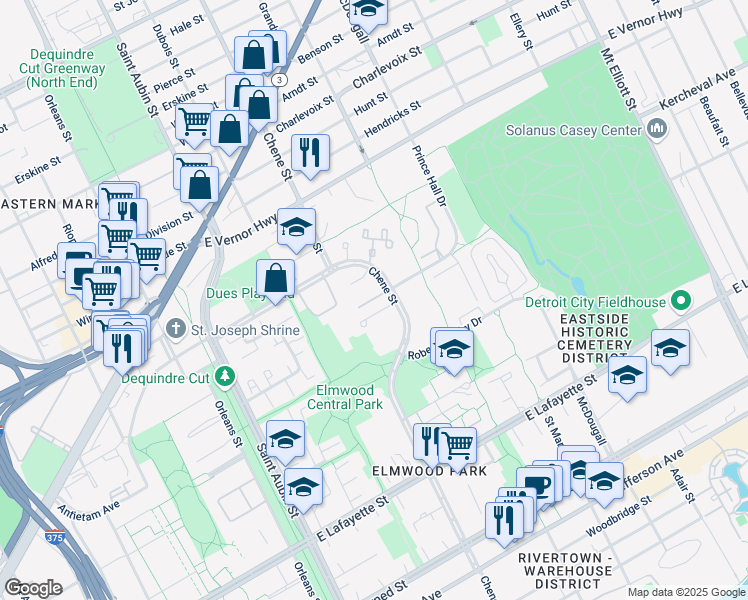Click the Antietam Ave street label
The height and width of the screenshot is (600, 748).
coord(89,510)
